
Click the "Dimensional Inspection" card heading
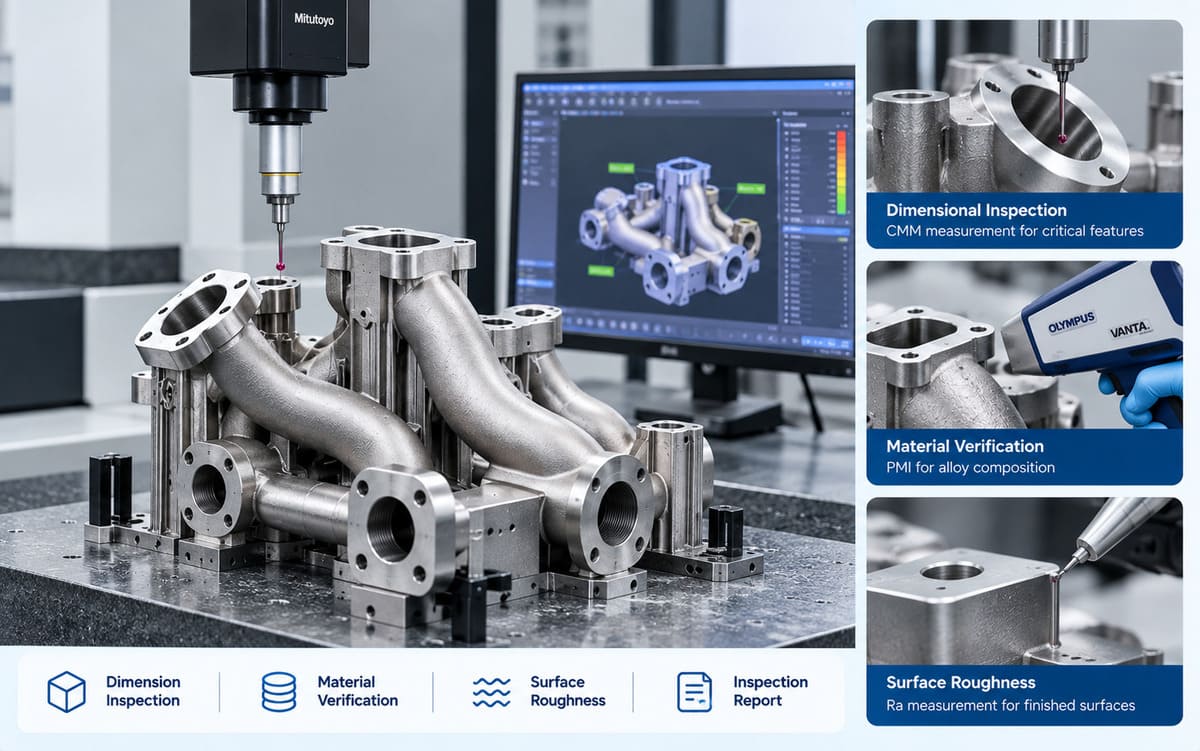coord(976,210)
